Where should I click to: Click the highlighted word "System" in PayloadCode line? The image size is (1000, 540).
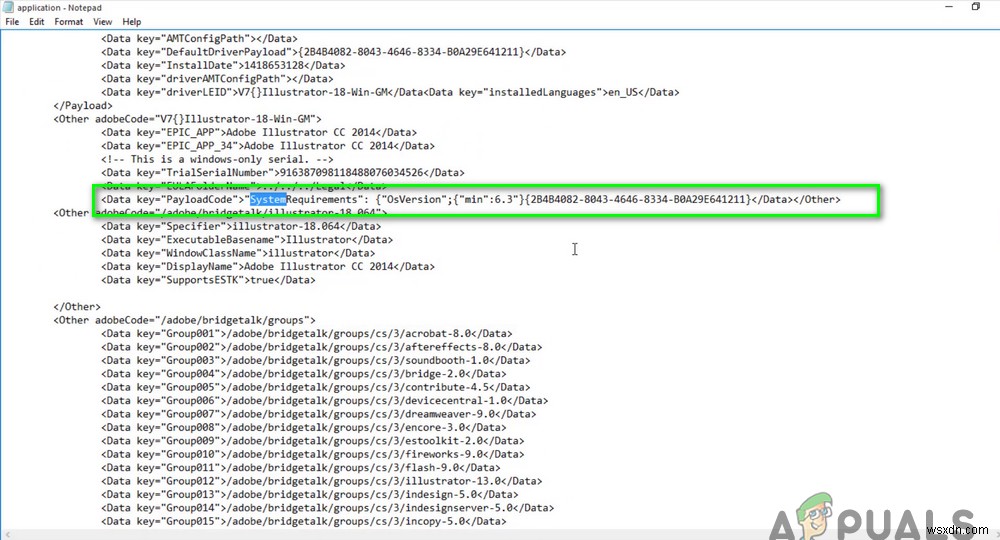268,200
